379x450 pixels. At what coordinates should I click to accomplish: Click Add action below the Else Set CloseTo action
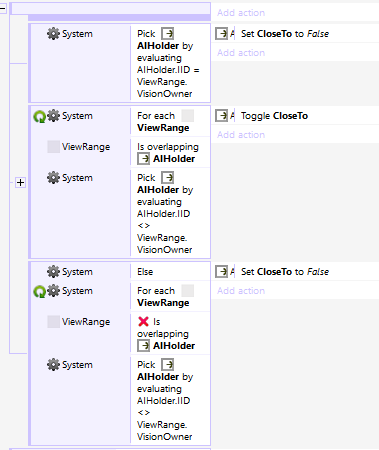click(241, 291)
